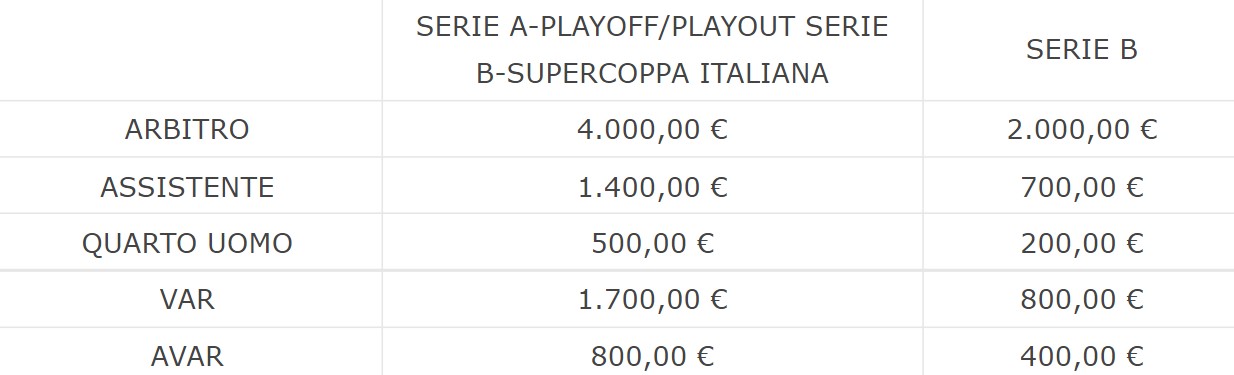This screenshot has height=375, width=1234.
Task: Select the ASSISTENTE row label
Action: click(x=187, y=187)
